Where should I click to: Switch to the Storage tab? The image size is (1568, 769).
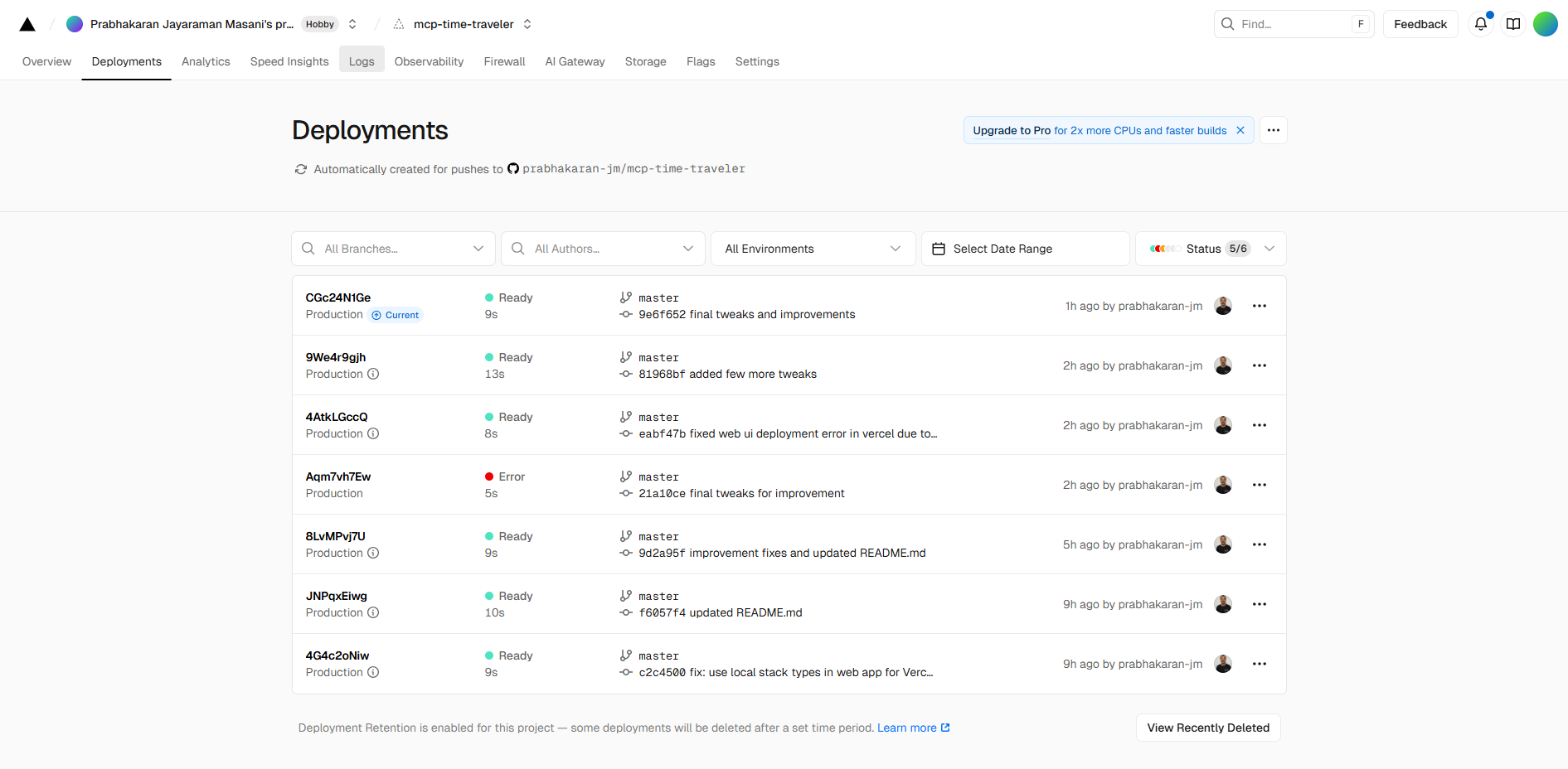coord(645,61)
